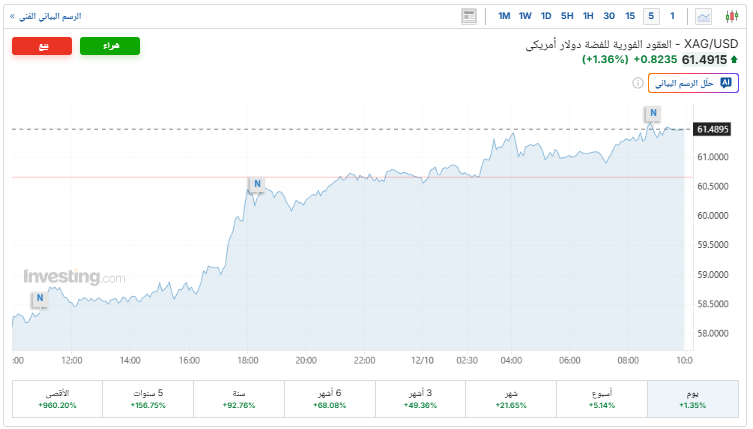
Task: Click the news marker at chart start
Action: pos(39,298)
